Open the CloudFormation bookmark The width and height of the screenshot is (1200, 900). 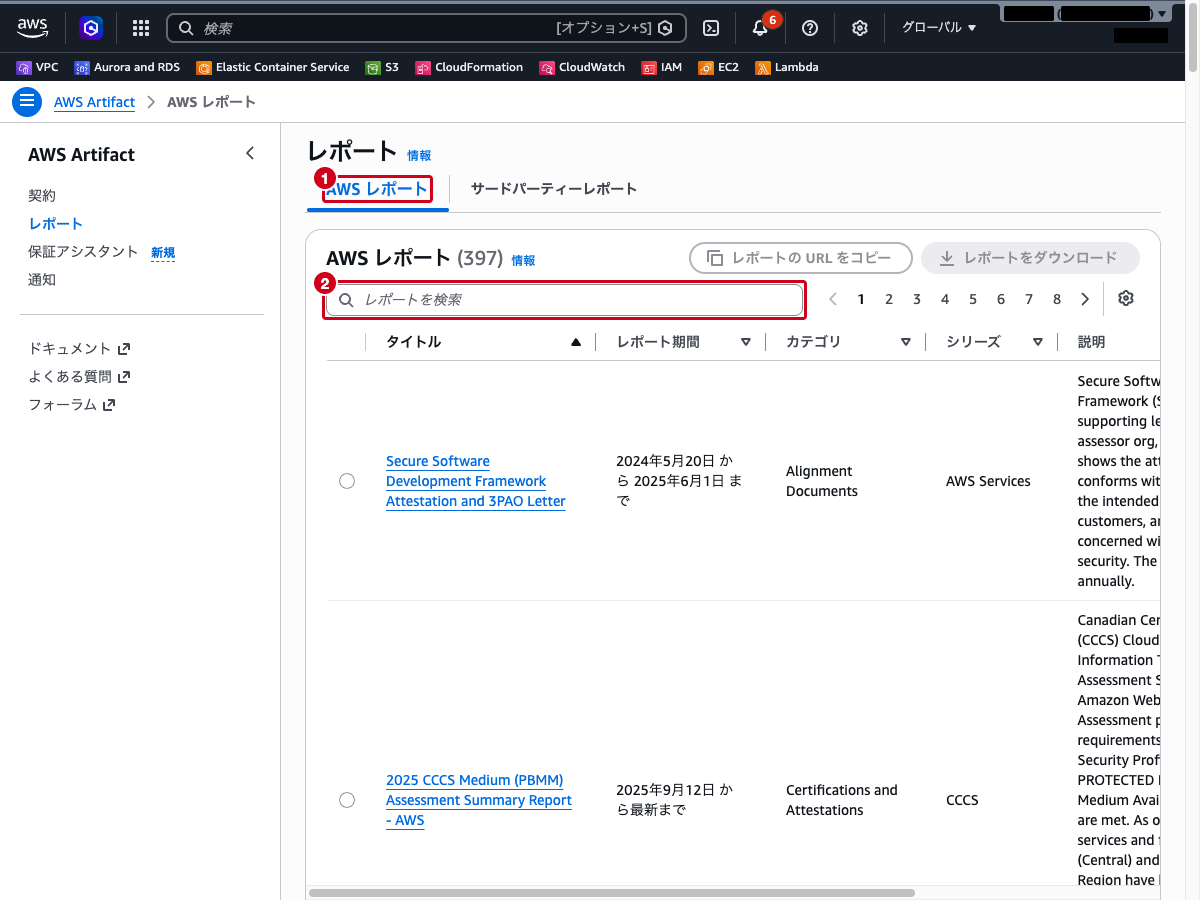469,67
